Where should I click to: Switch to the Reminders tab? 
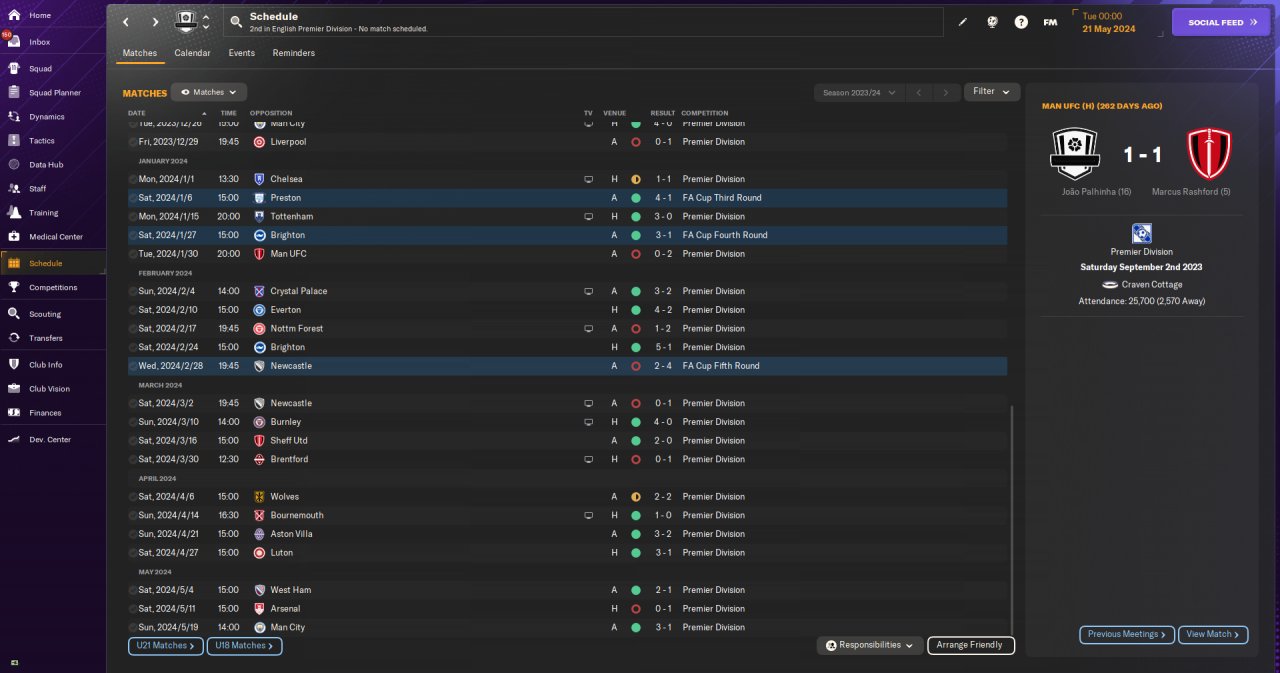tap(293, 53)
